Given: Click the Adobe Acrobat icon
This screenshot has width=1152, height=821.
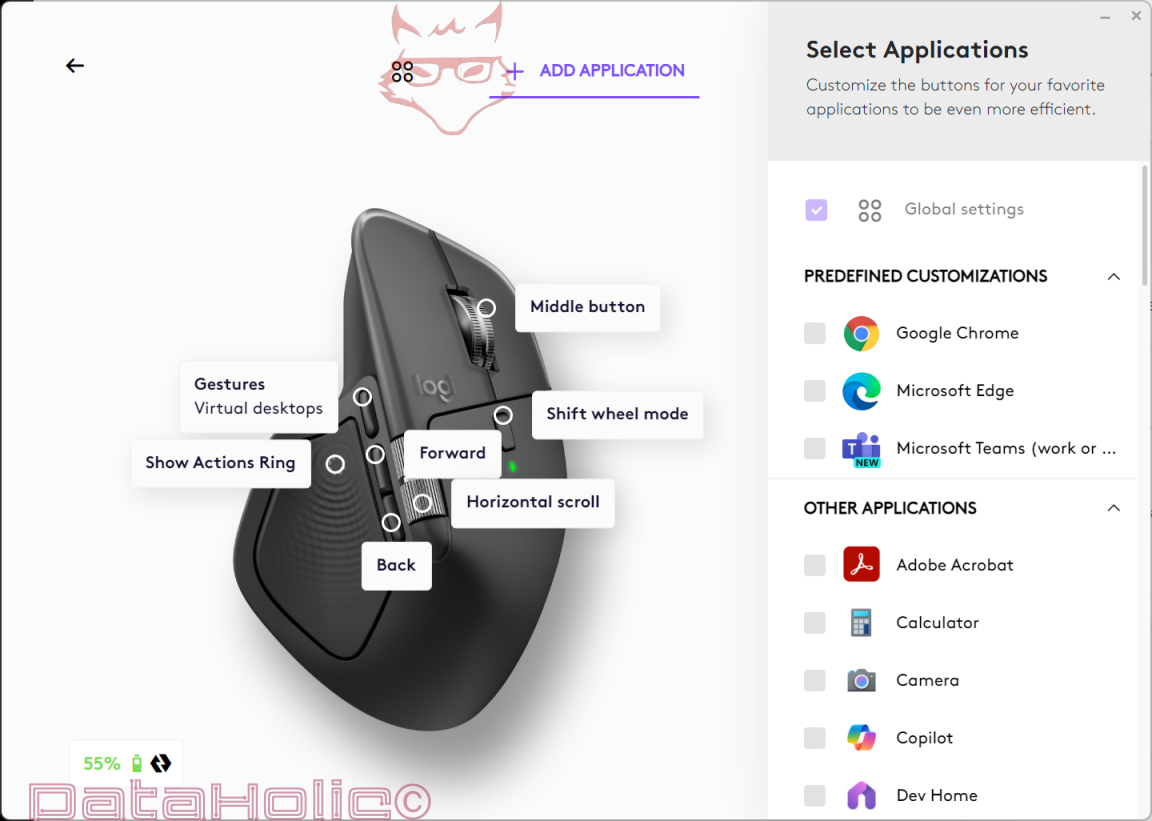Looking at the screenshot, I should (861, 564).
